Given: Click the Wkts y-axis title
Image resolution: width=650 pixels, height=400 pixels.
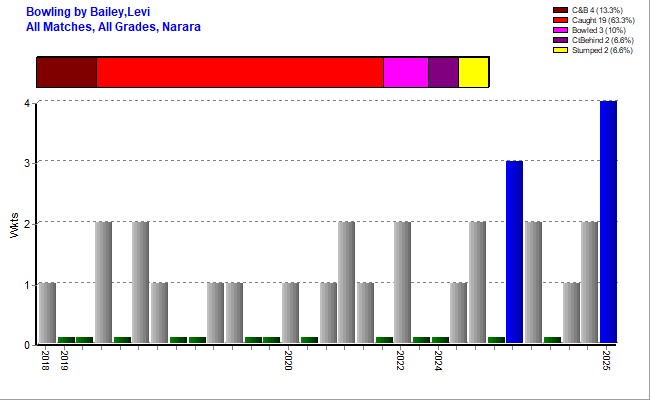Looking at the screenshot, I should pyautogui.click(x=15, y=225).
